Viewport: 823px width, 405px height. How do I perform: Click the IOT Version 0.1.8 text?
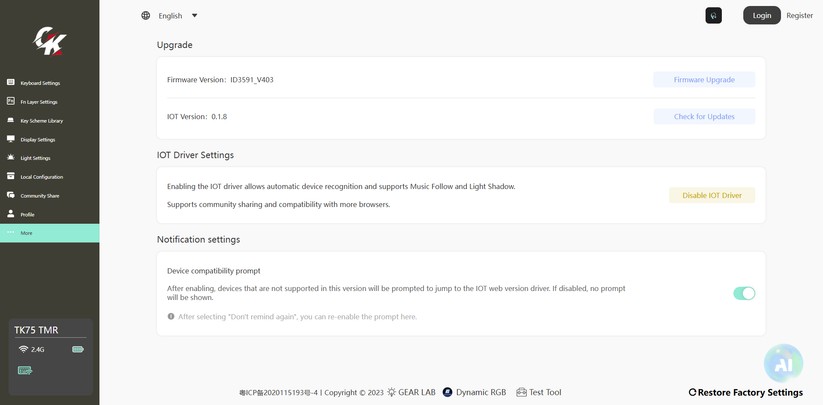[x=197, y=116]
